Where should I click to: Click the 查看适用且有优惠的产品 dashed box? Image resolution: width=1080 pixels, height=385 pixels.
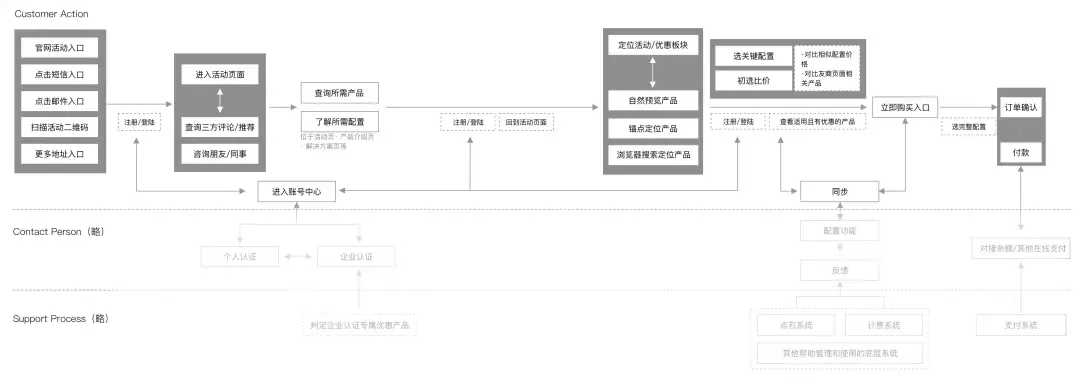817,121
